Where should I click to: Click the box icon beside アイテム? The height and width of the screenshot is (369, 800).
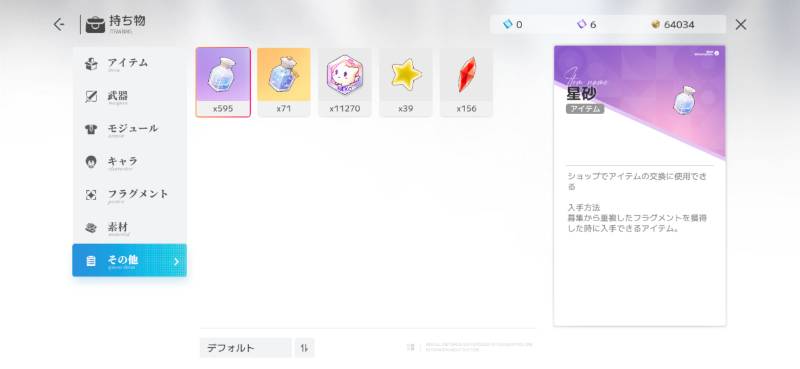[91, 64]
